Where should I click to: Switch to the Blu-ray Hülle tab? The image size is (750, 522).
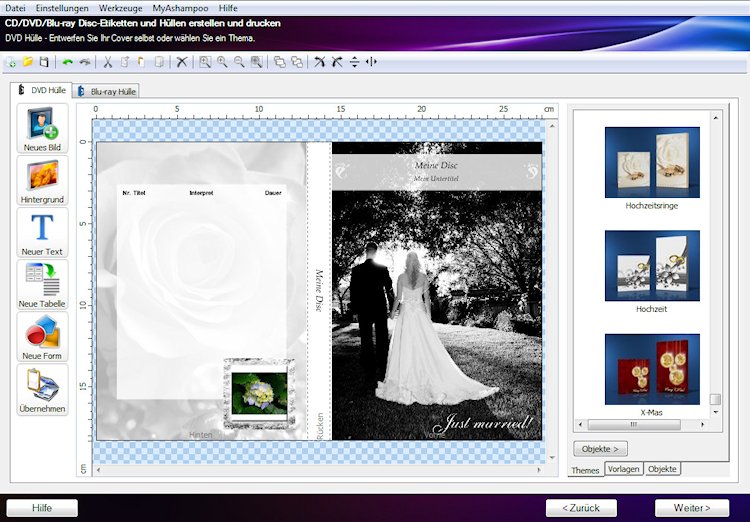click(x=107, y=91)
